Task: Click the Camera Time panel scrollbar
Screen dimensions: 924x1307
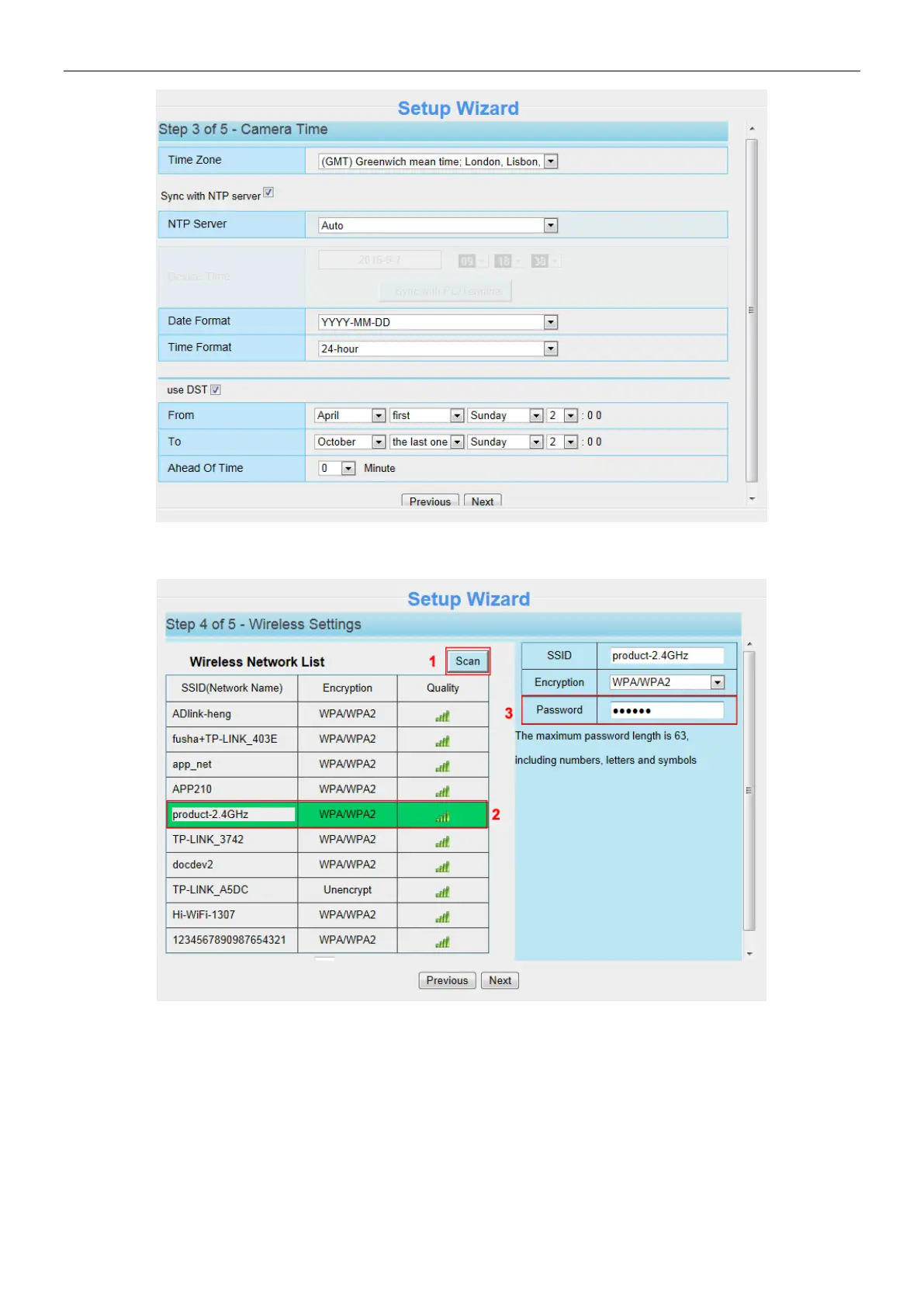Action: point(751,310)
